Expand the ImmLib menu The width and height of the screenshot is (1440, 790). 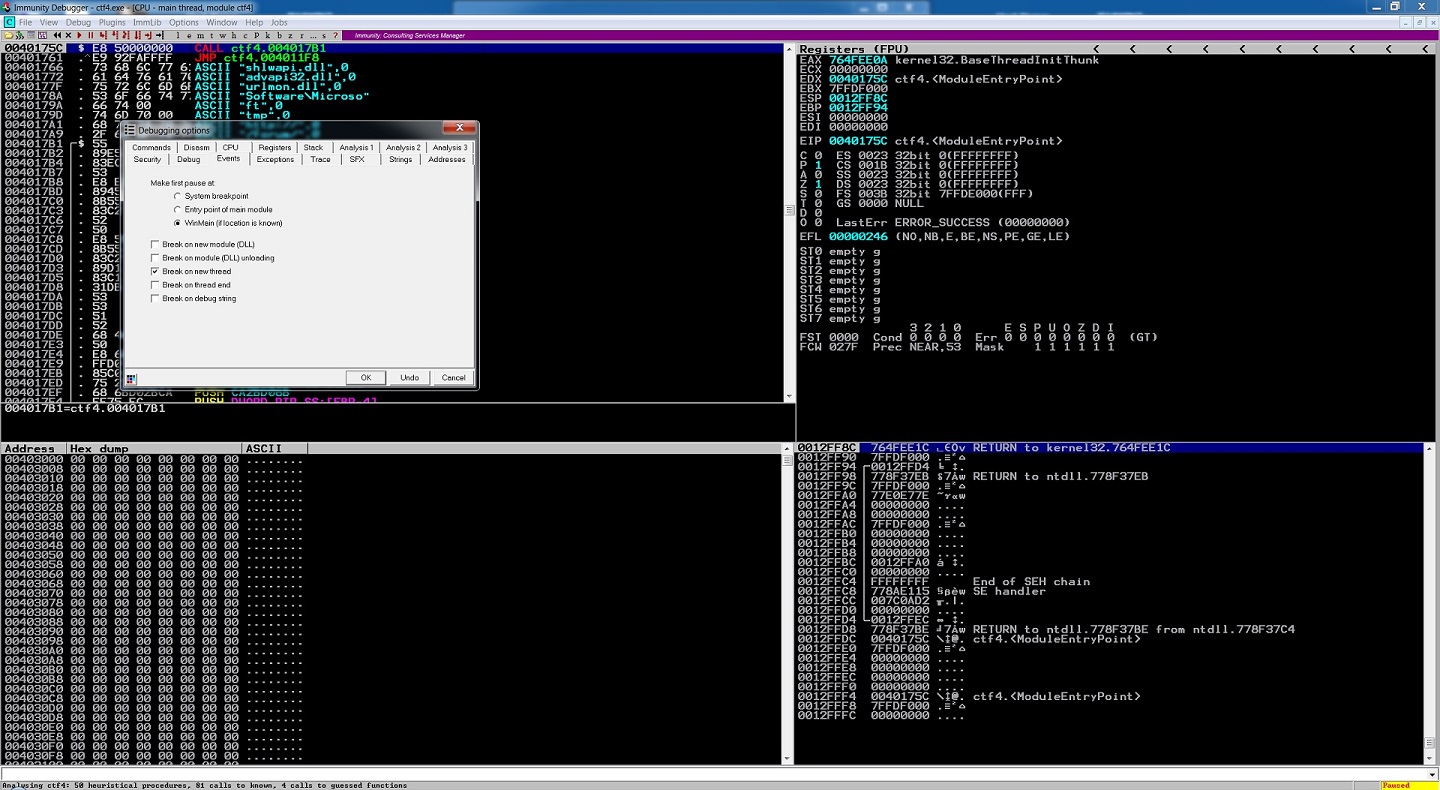point(147,22)
